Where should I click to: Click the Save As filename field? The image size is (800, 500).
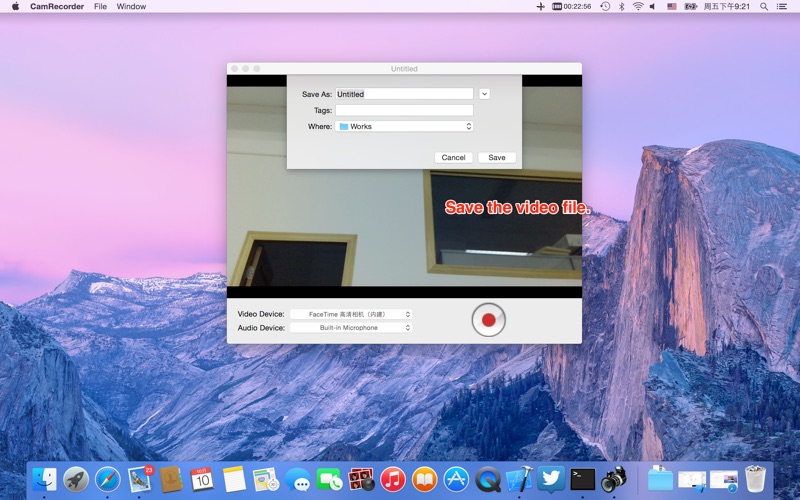404,94
